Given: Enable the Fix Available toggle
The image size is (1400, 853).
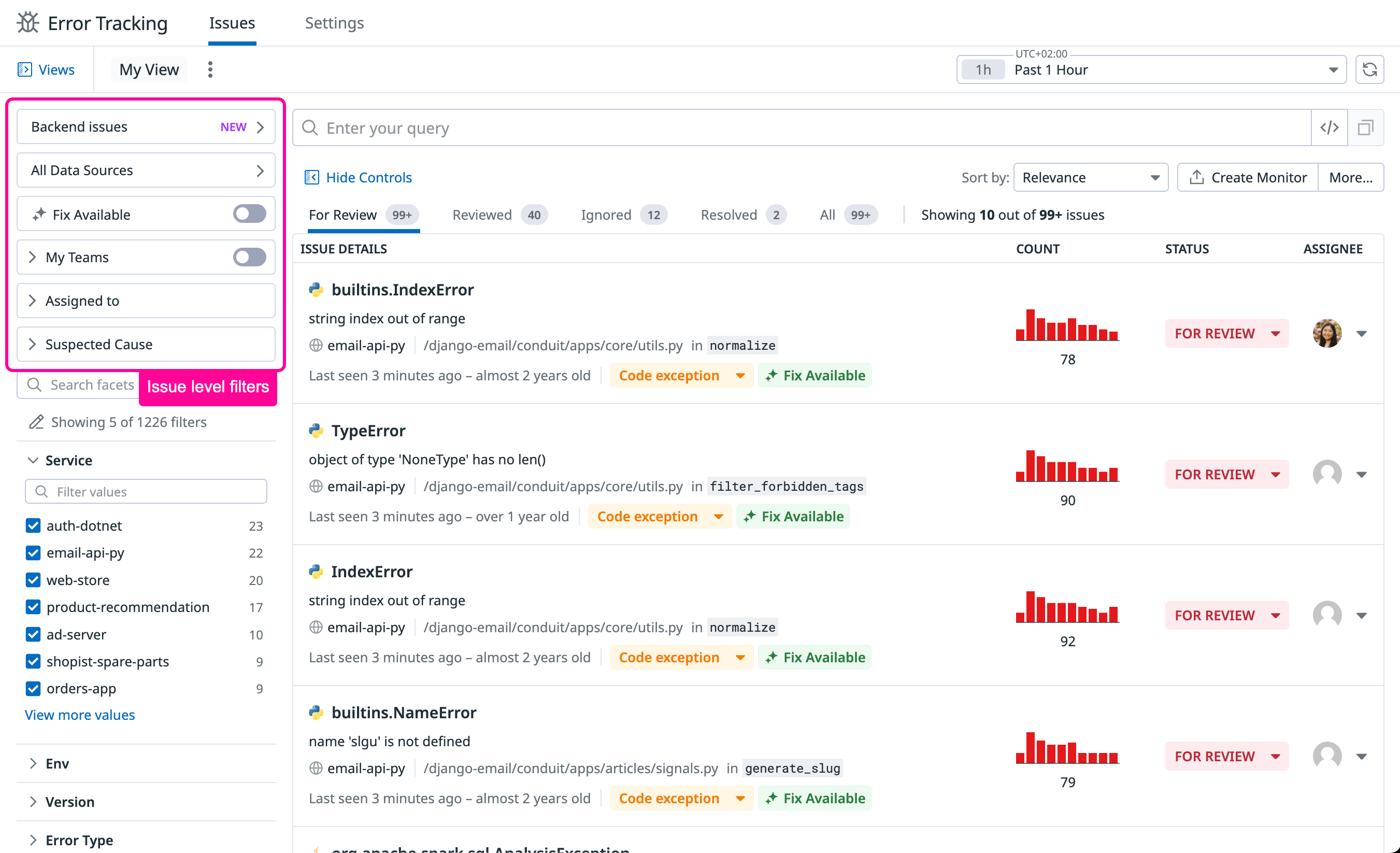Looking at the screenshot, I should click(x=249, y=214).
